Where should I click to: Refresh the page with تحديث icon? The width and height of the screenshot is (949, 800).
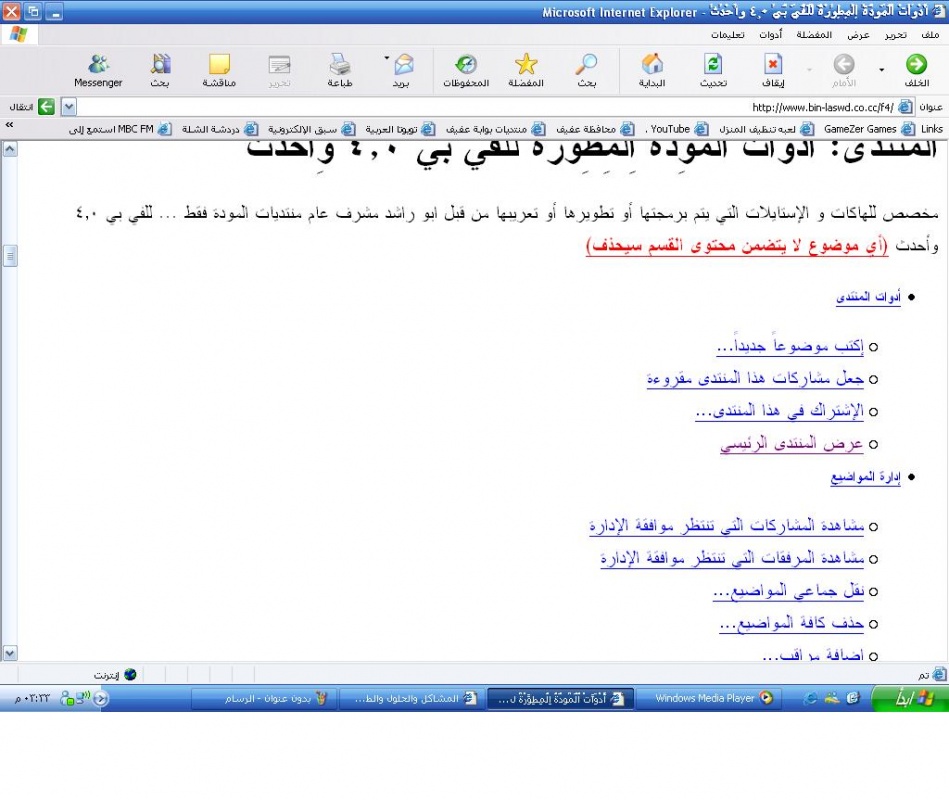713,66
